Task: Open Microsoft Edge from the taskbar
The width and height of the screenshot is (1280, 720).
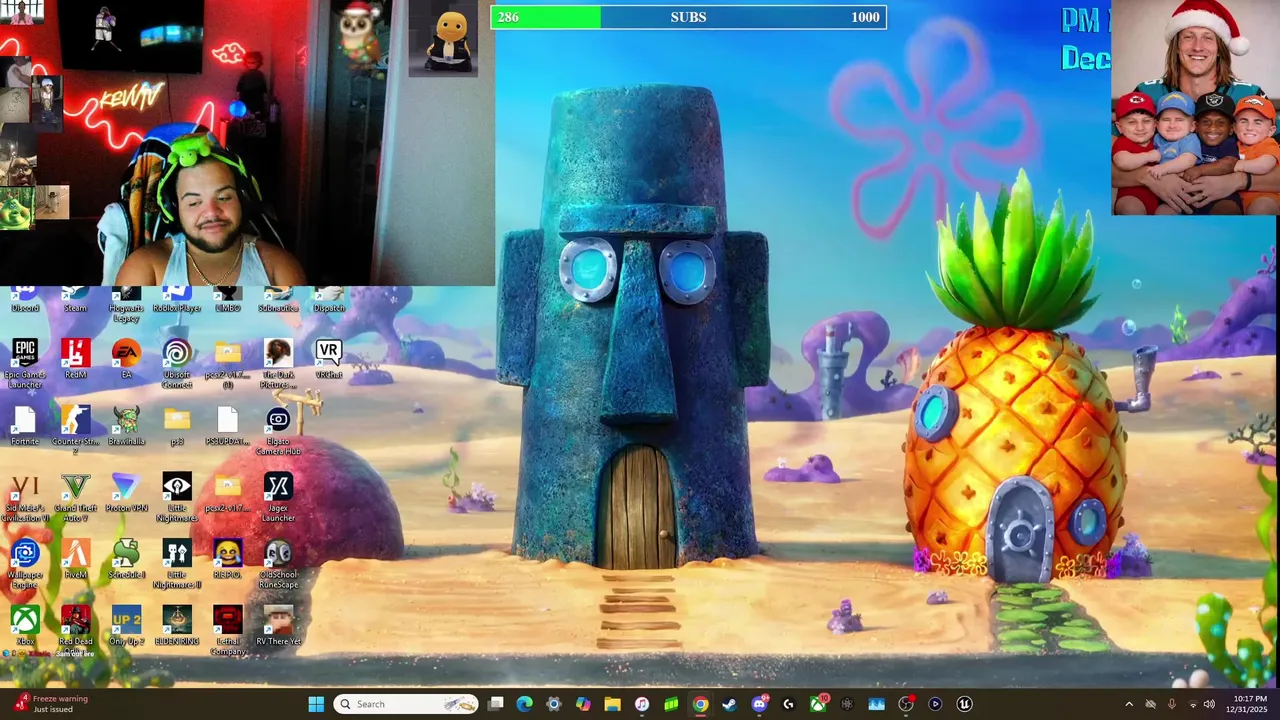Action: tap(524, 704)
